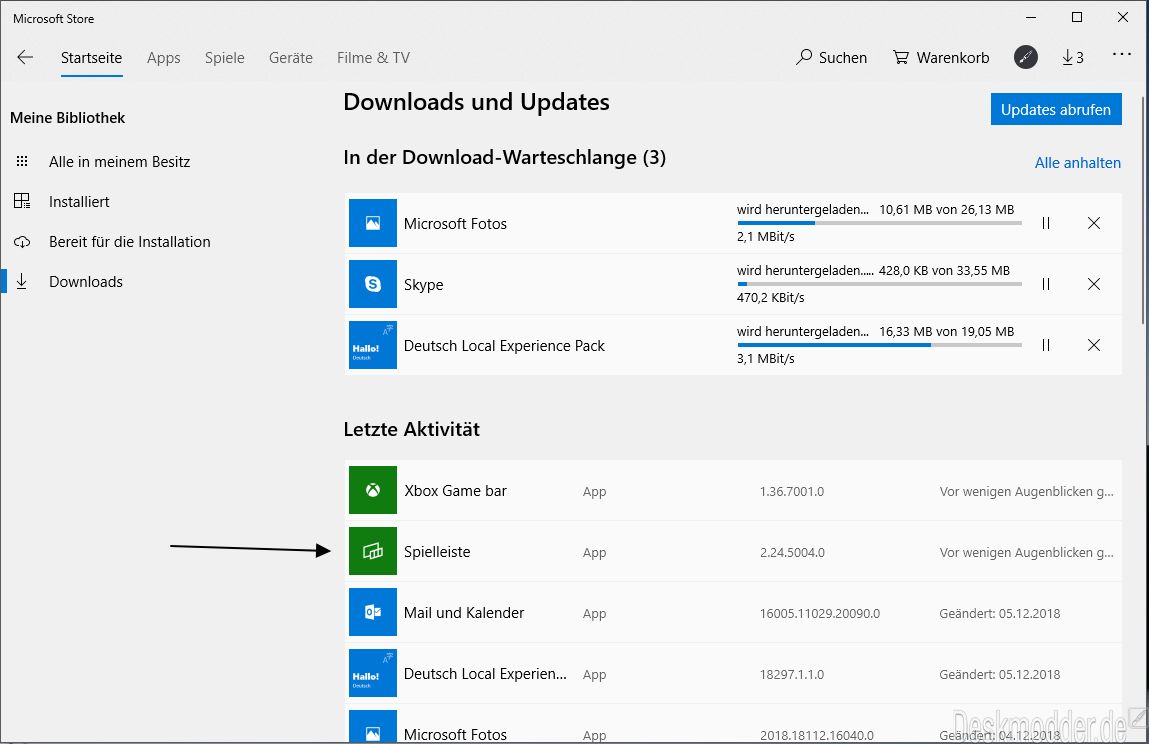The width and height of the screenshot is (1149, 744).
Task: Click the Skype name in the download queue
Action: tap(424, 284)
